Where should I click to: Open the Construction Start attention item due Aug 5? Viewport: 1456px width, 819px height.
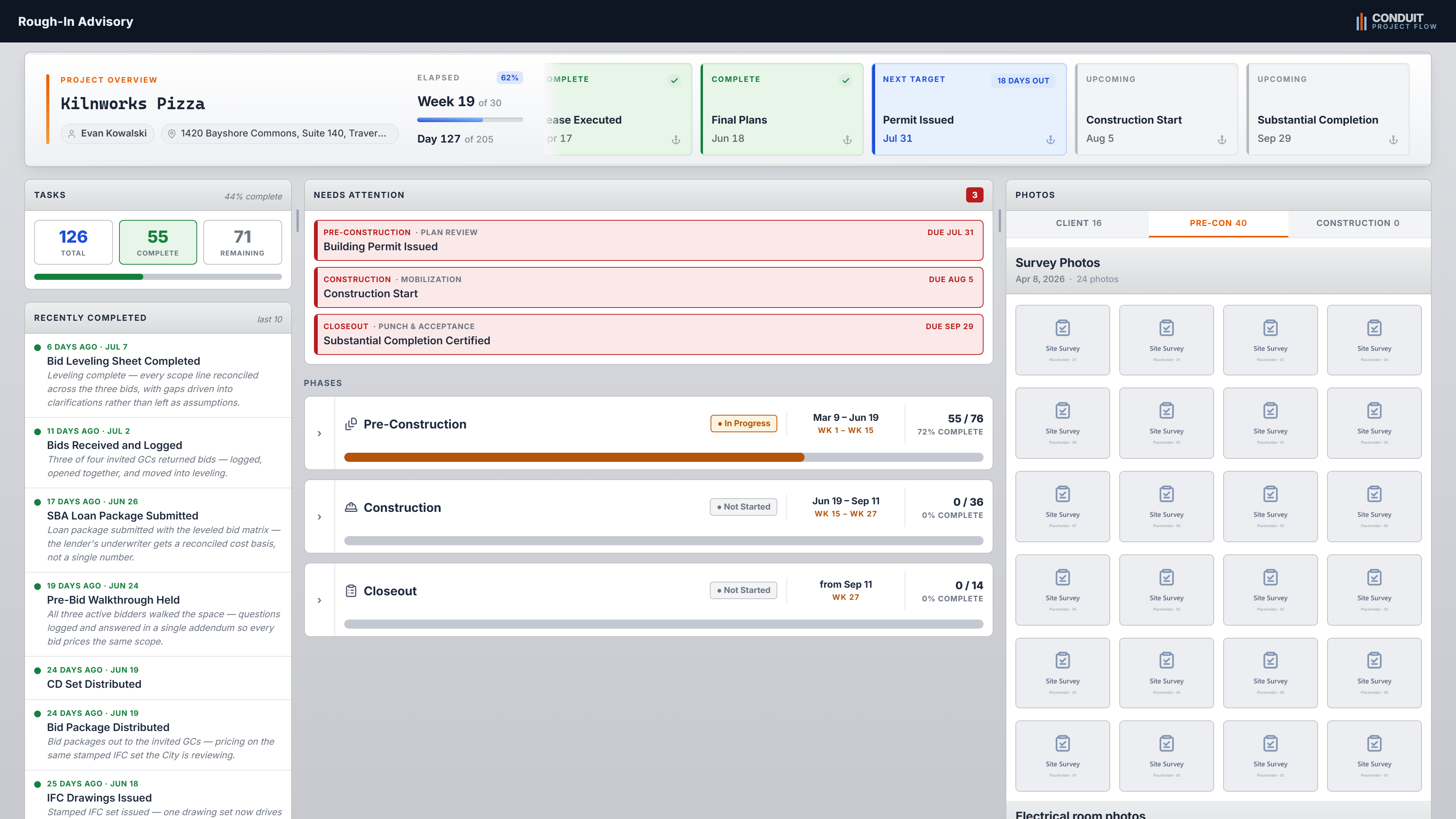tap(648, 287)
